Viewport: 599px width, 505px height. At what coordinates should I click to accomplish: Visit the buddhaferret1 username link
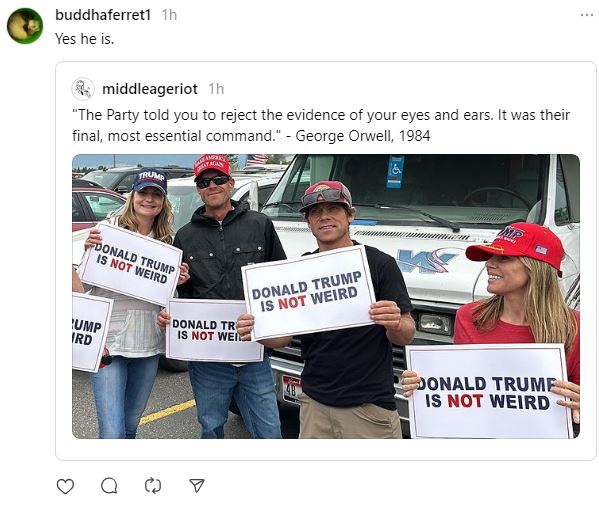click(x=103, y=15)
